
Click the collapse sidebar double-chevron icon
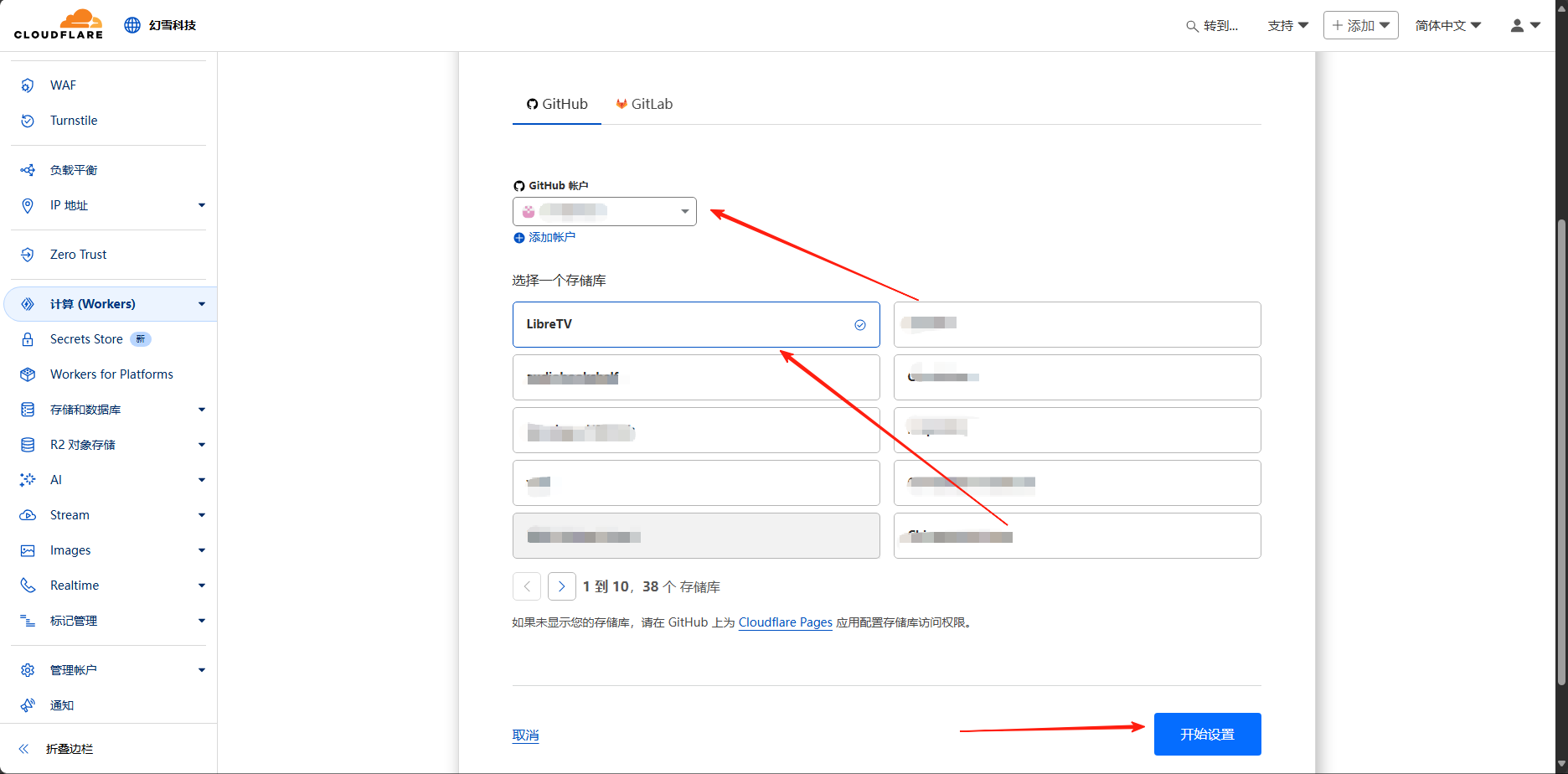point(23,749)
